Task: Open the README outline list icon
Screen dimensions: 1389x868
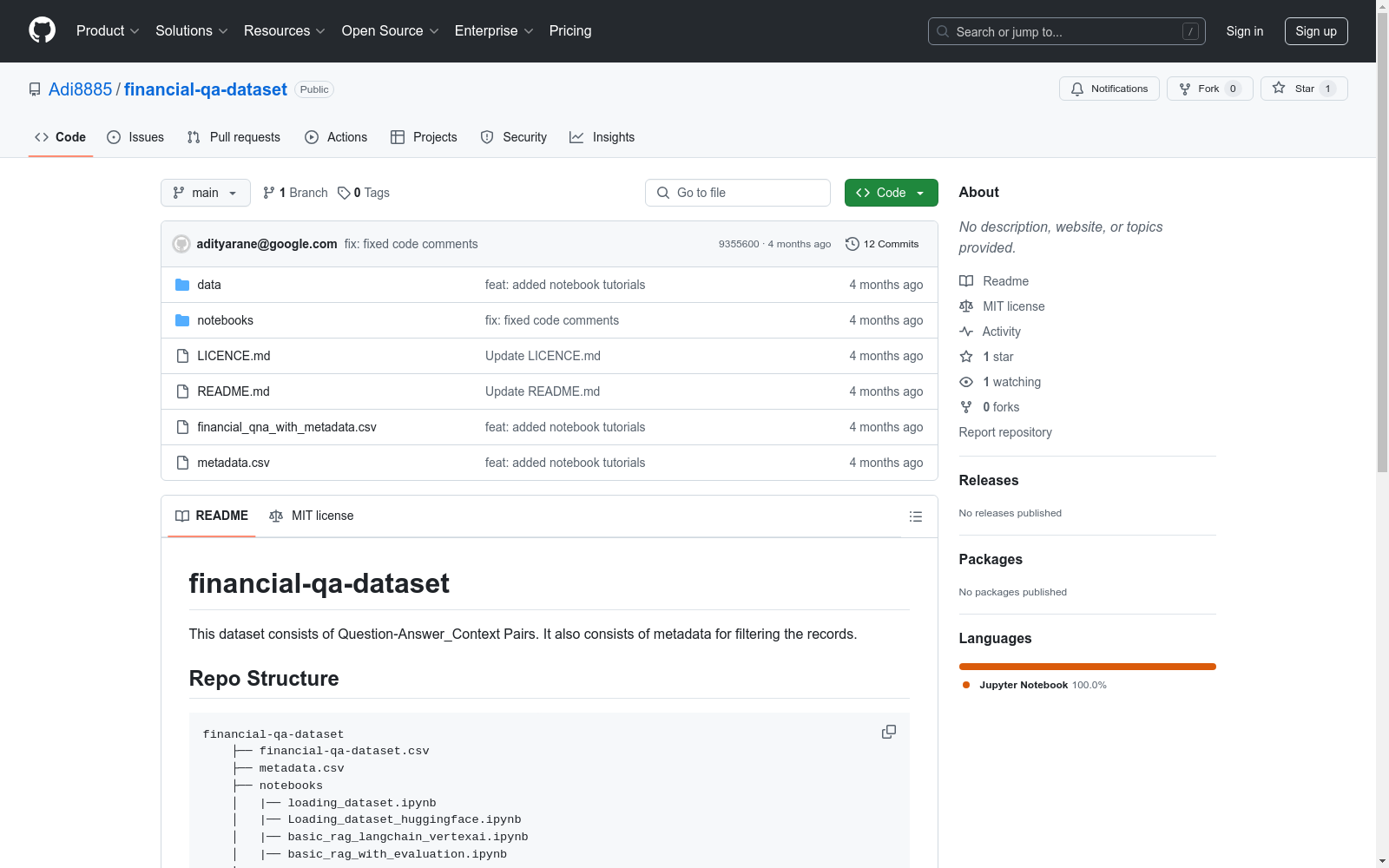Action: tap(915, 516)
